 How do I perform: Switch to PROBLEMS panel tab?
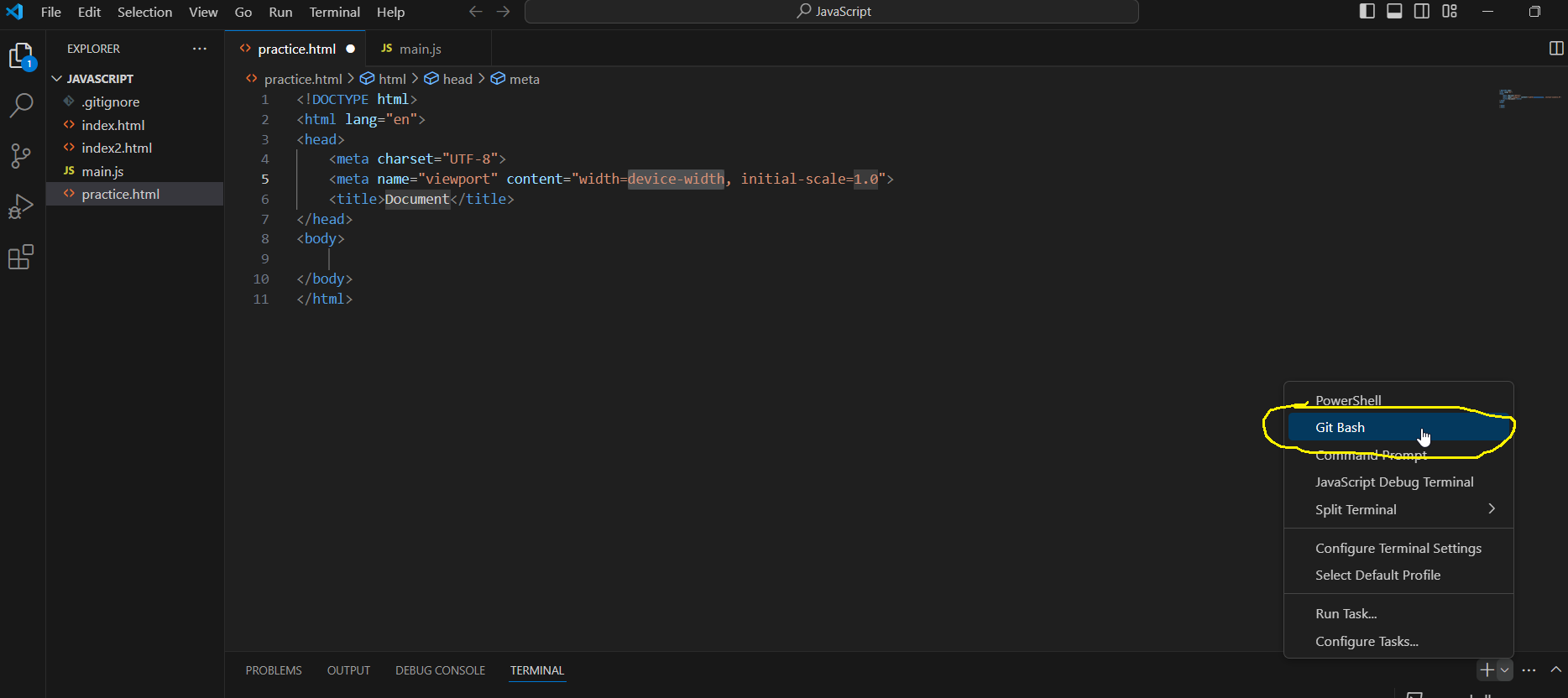[274, 670]
